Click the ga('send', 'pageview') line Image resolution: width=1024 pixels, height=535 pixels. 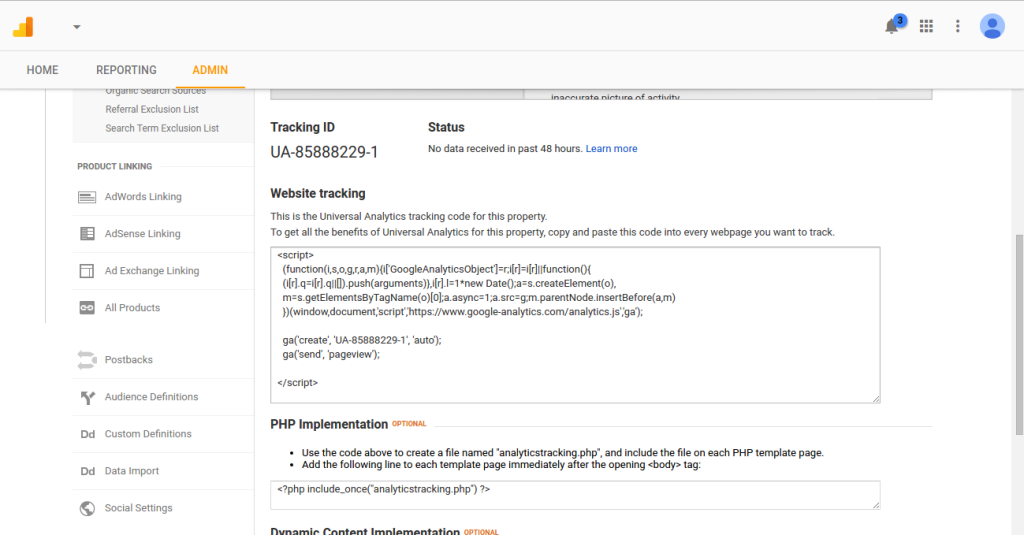(331, 354)
